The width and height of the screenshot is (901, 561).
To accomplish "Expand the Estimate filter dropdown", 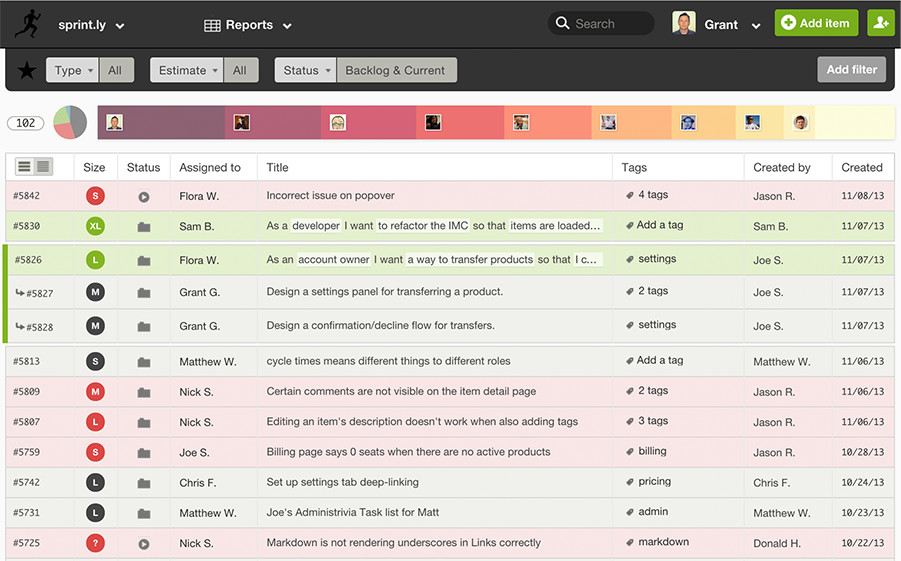I will (x=187, y=70).
